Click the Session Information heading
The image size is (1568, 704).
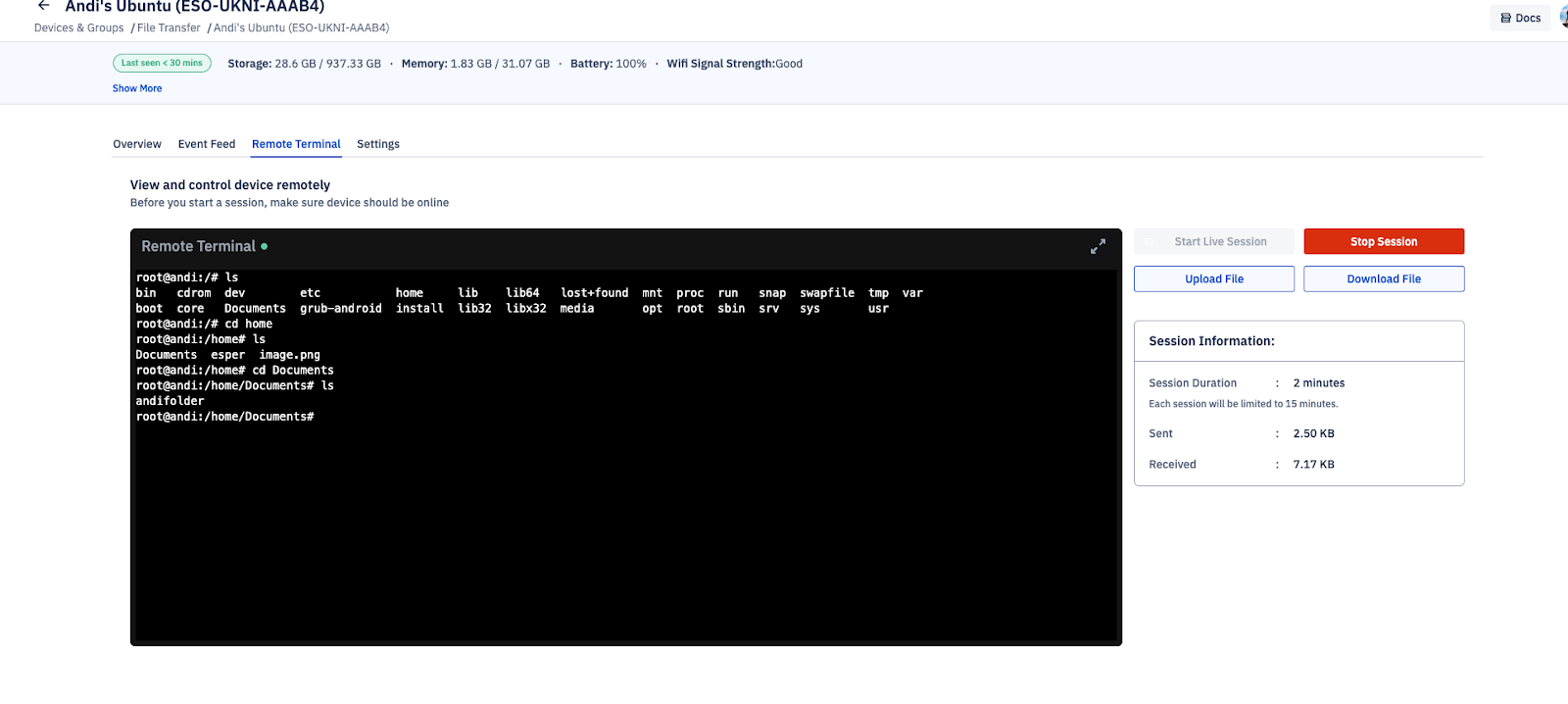pyautogui.click(x=1211, y=341)
